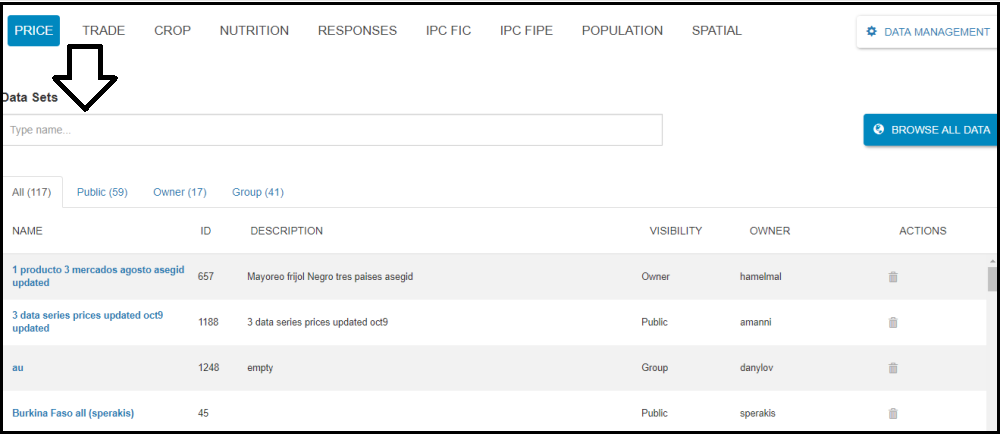Click the globe icon in Browse All Data

[x=879, y=130]
